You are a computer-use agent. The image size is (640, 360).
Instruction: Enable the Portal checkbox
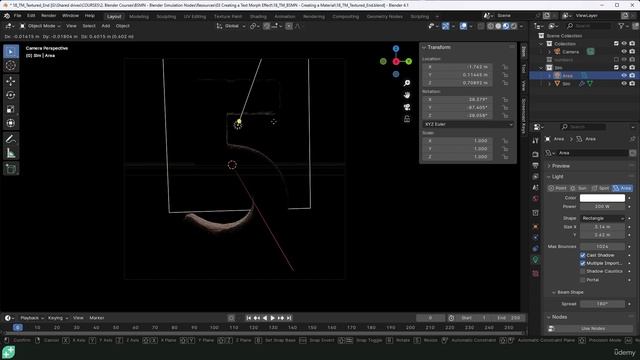582,280
